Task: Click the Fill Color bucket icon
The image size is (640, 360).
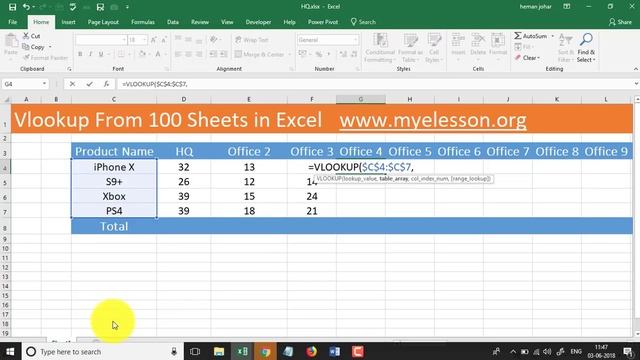Action: coord(142,54)
